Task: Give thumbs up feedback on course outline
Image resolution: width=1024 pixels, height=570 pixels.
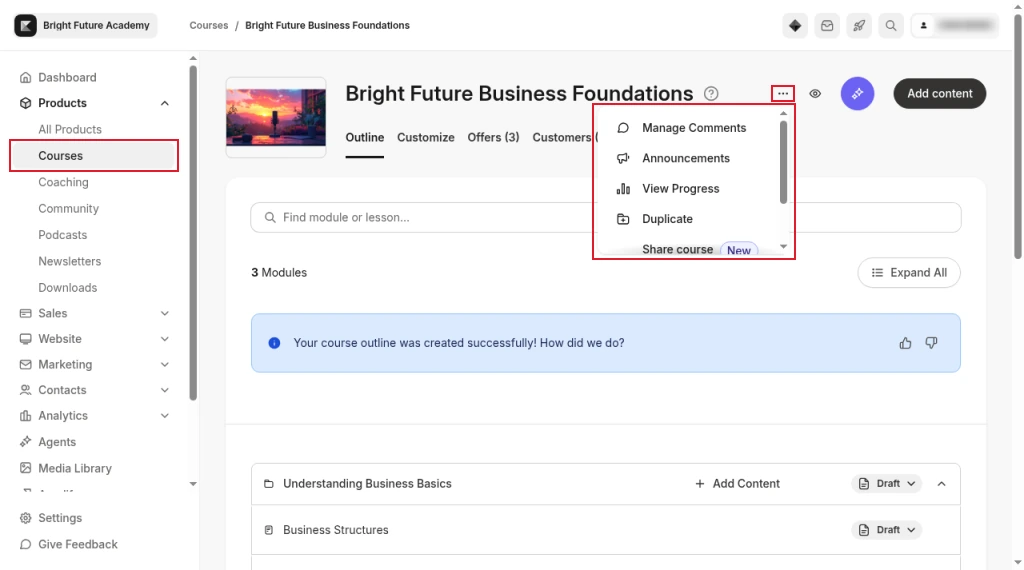Action: [x=905, y=343]
